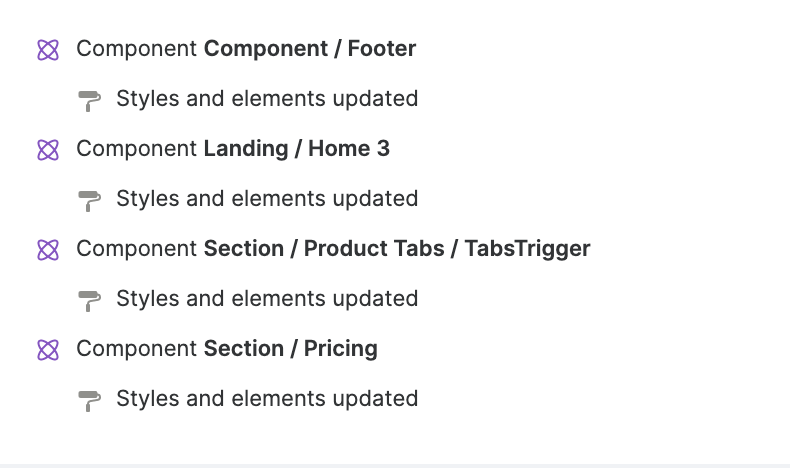
Task: Select the bold Section / Pricing name
Action: coord(291,348)
